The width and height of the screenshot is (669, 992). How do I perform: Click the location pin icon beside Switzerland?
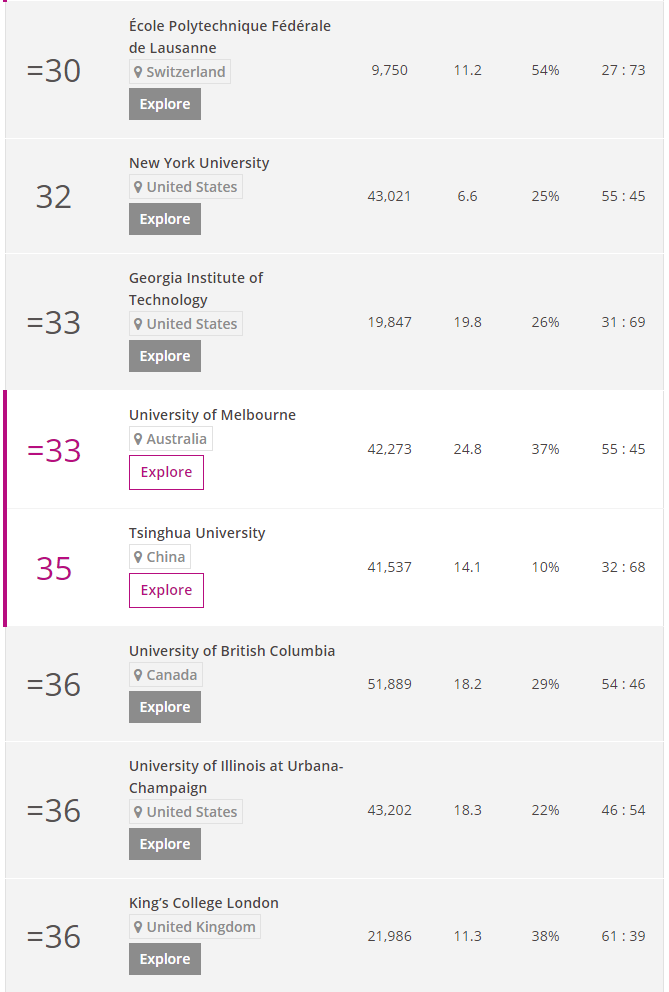(138, 72)
